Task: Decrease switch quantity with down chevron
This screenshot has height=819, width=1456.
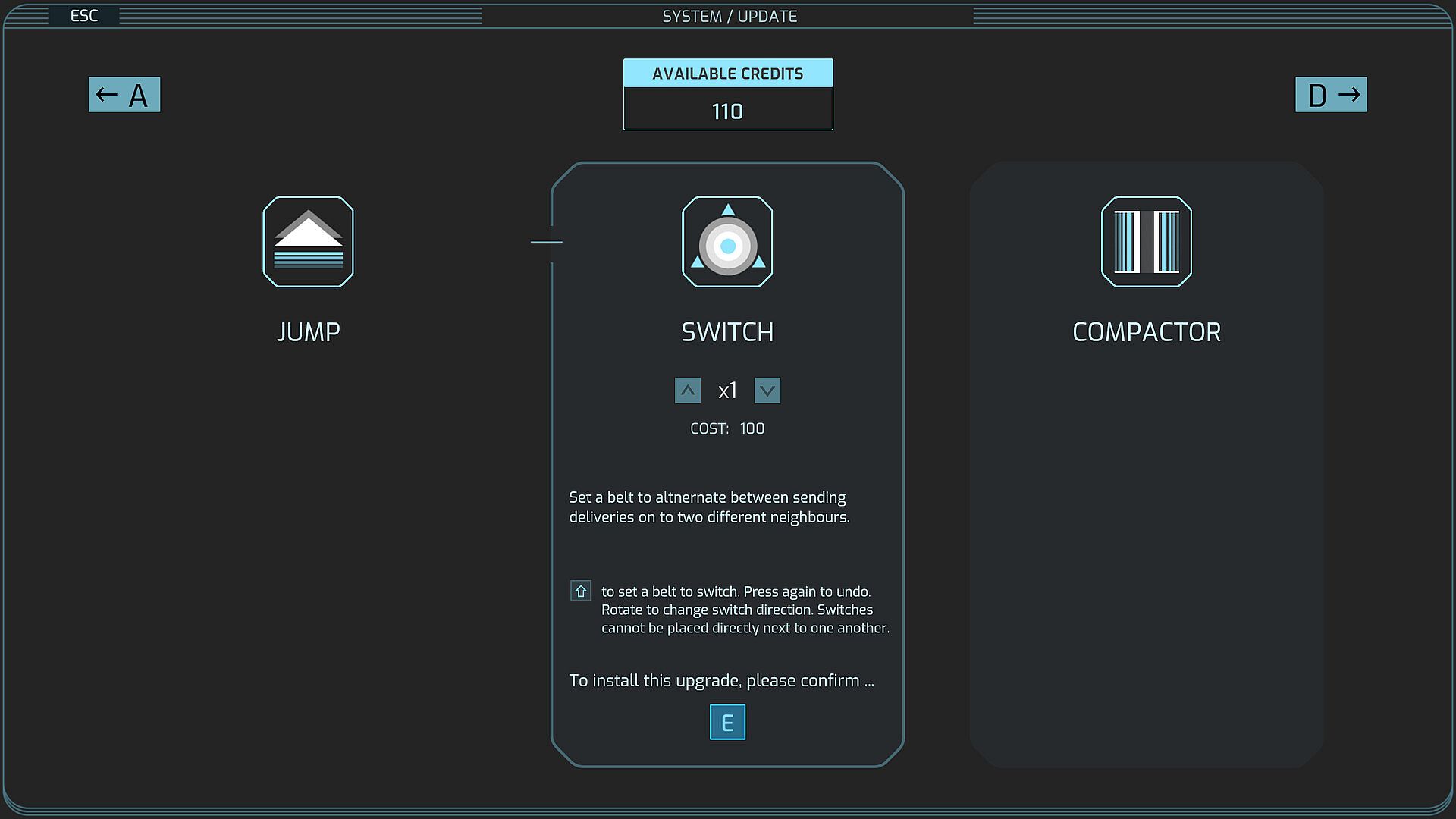Action: click(767, 391)
